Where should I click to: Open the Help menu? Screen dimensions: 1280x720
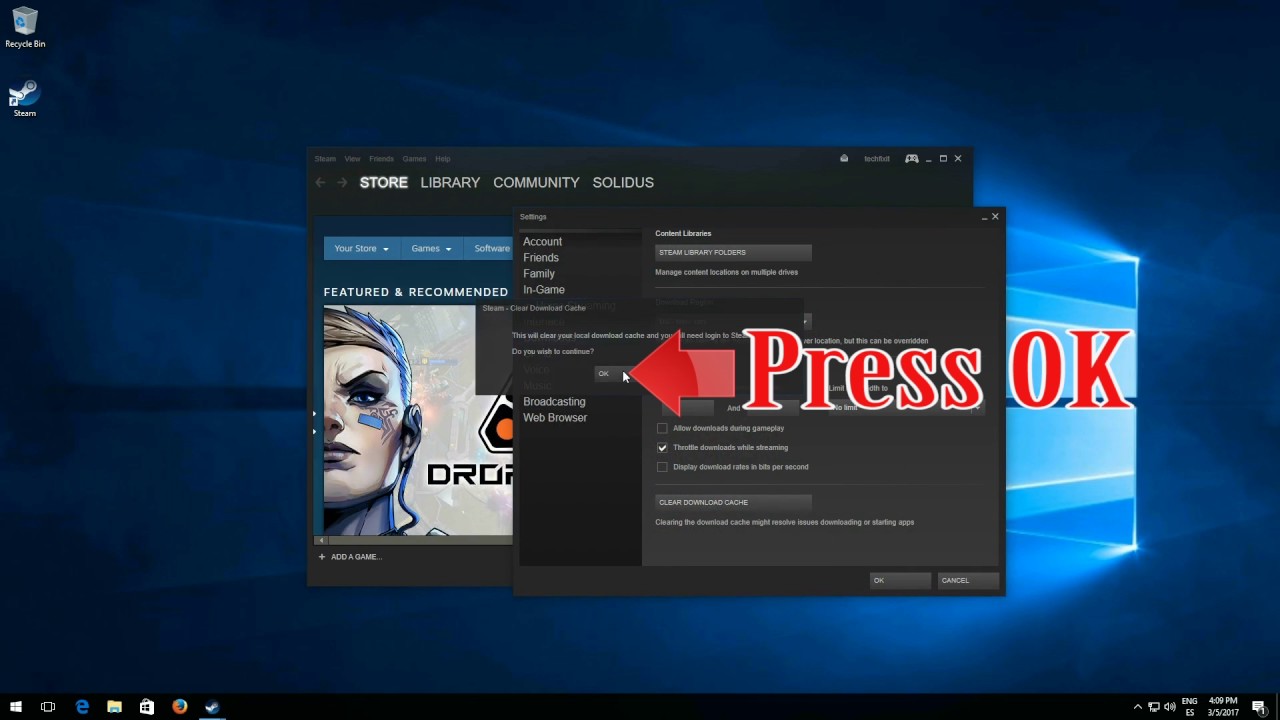click(x=442, y=159)
